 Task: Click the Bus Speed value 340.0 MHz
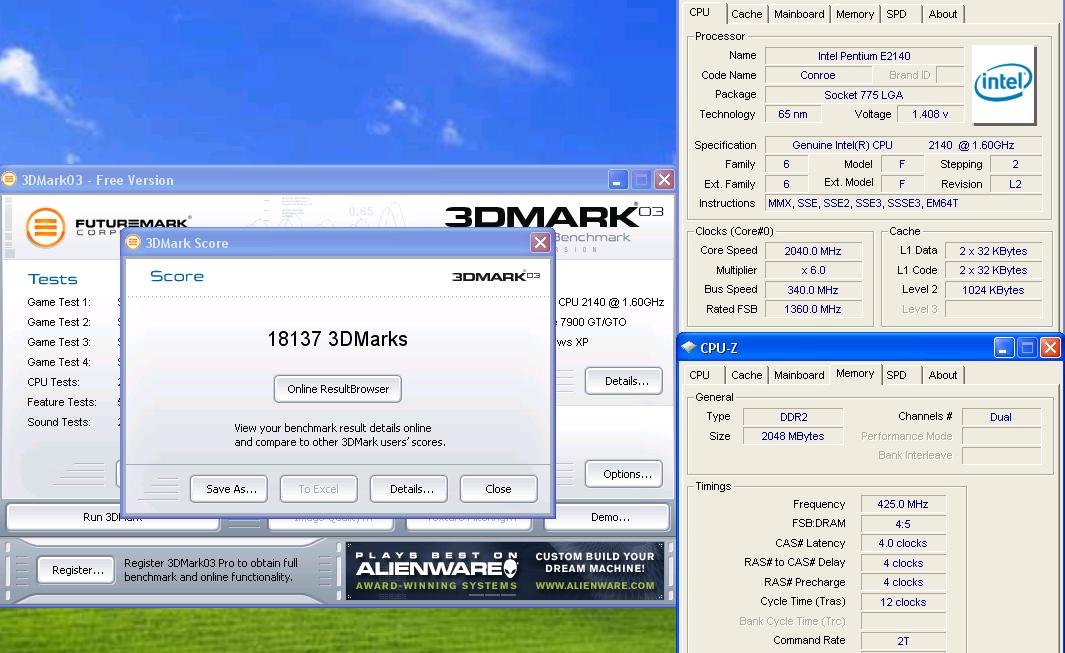pyautogui.click(x=813, y=289)
